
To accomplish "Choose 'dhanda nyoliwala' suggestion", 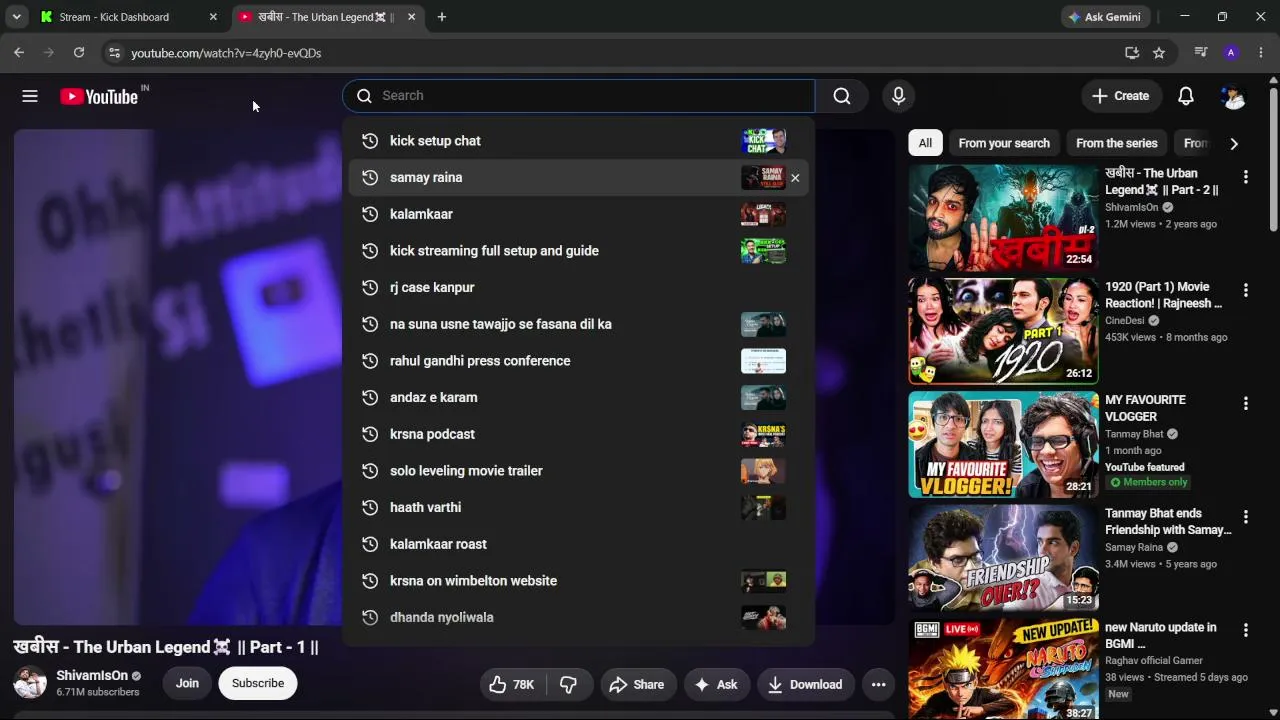I will tap(578, 618).
